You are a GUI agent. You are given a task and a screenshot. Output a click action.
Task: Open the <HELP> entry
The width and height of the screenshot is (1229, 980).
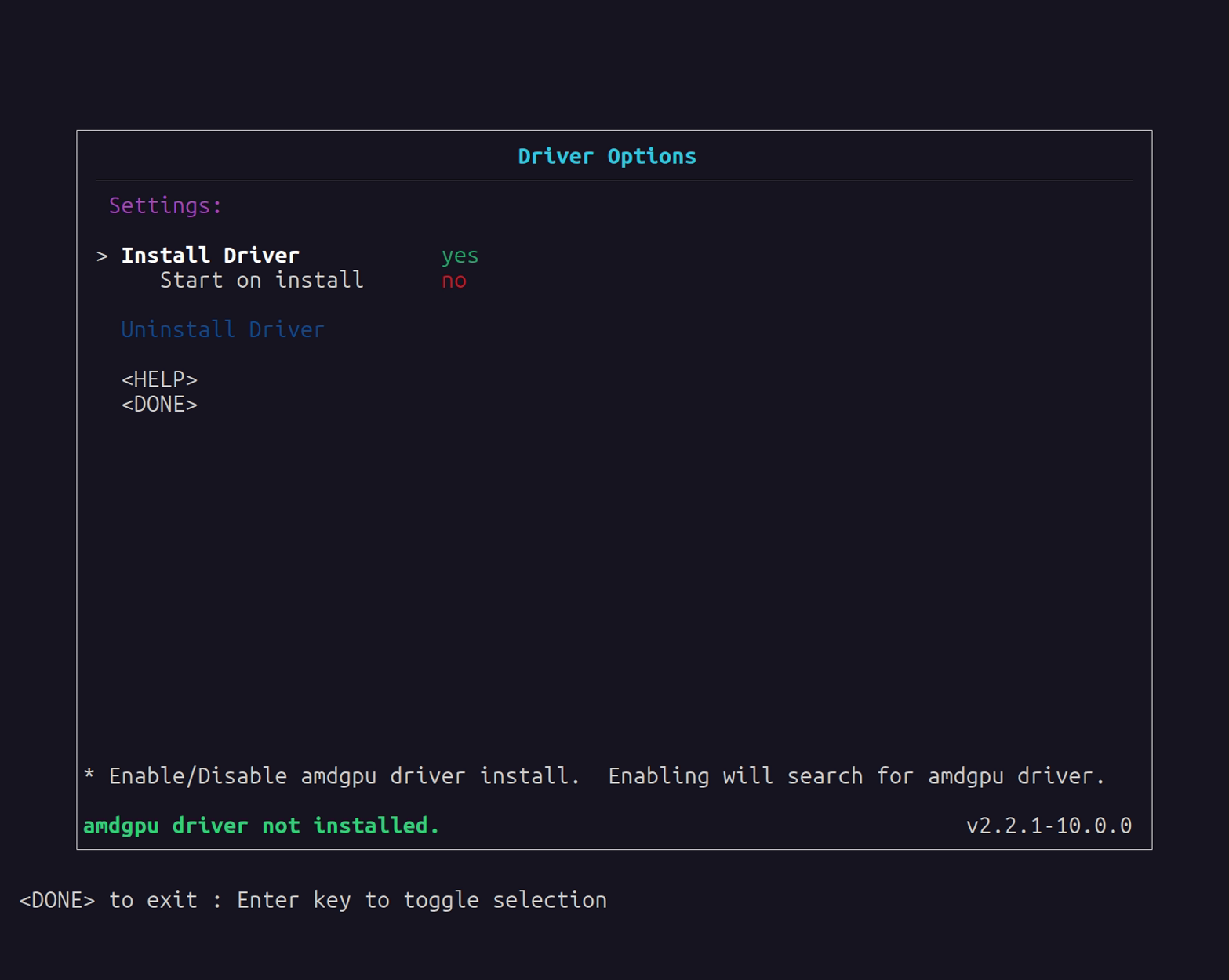(x=159, y=379)
